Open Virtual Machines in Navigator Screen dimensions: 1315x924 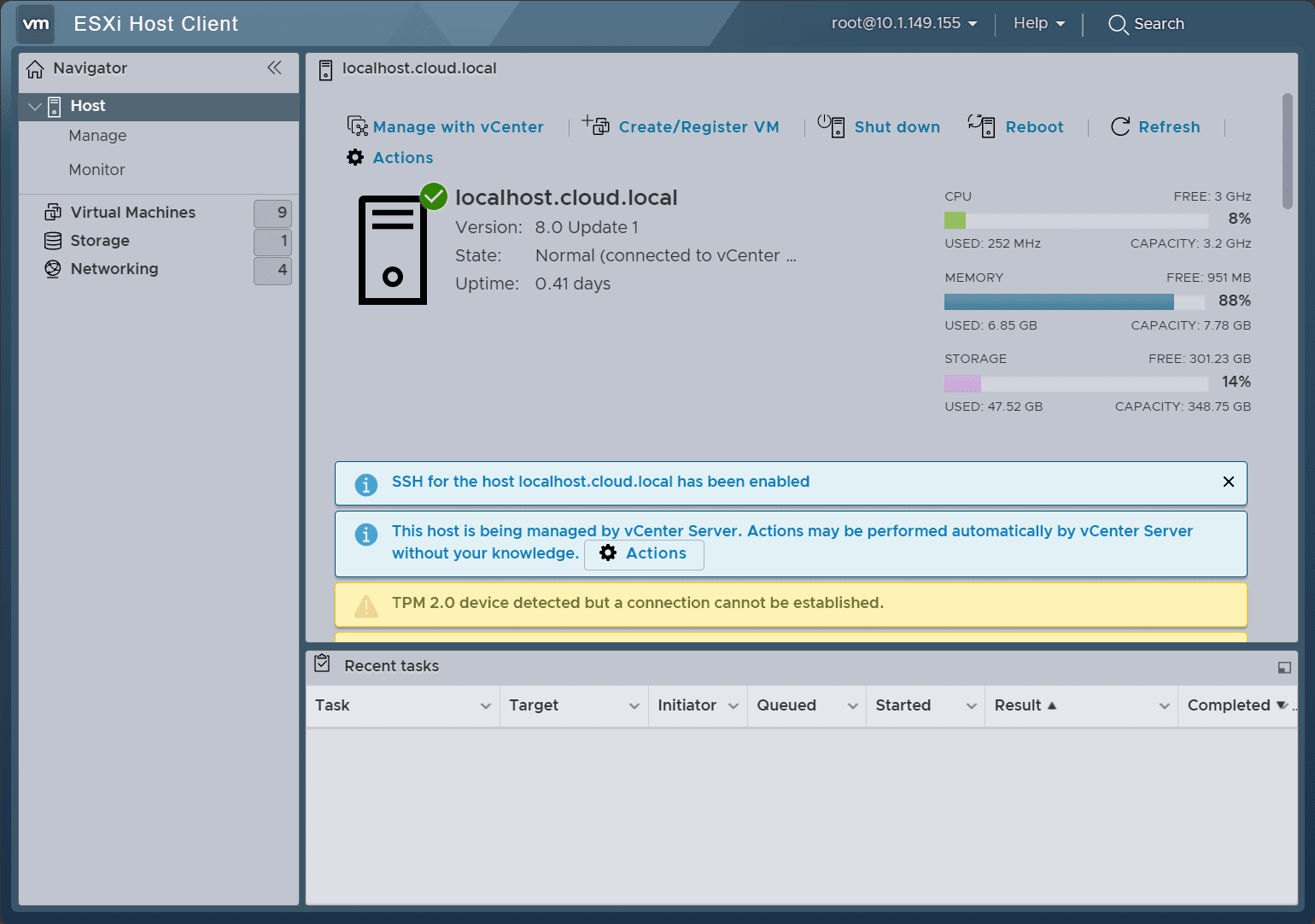click(132, 213)
